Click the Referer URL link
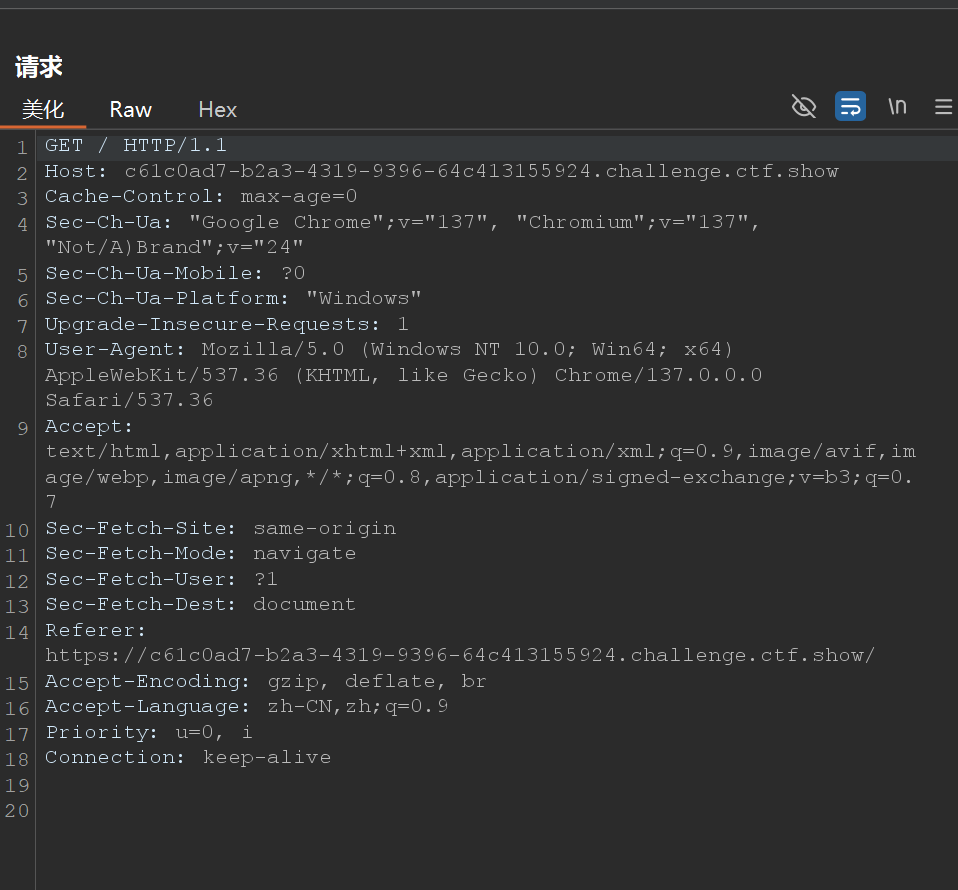 pos(460,655)
